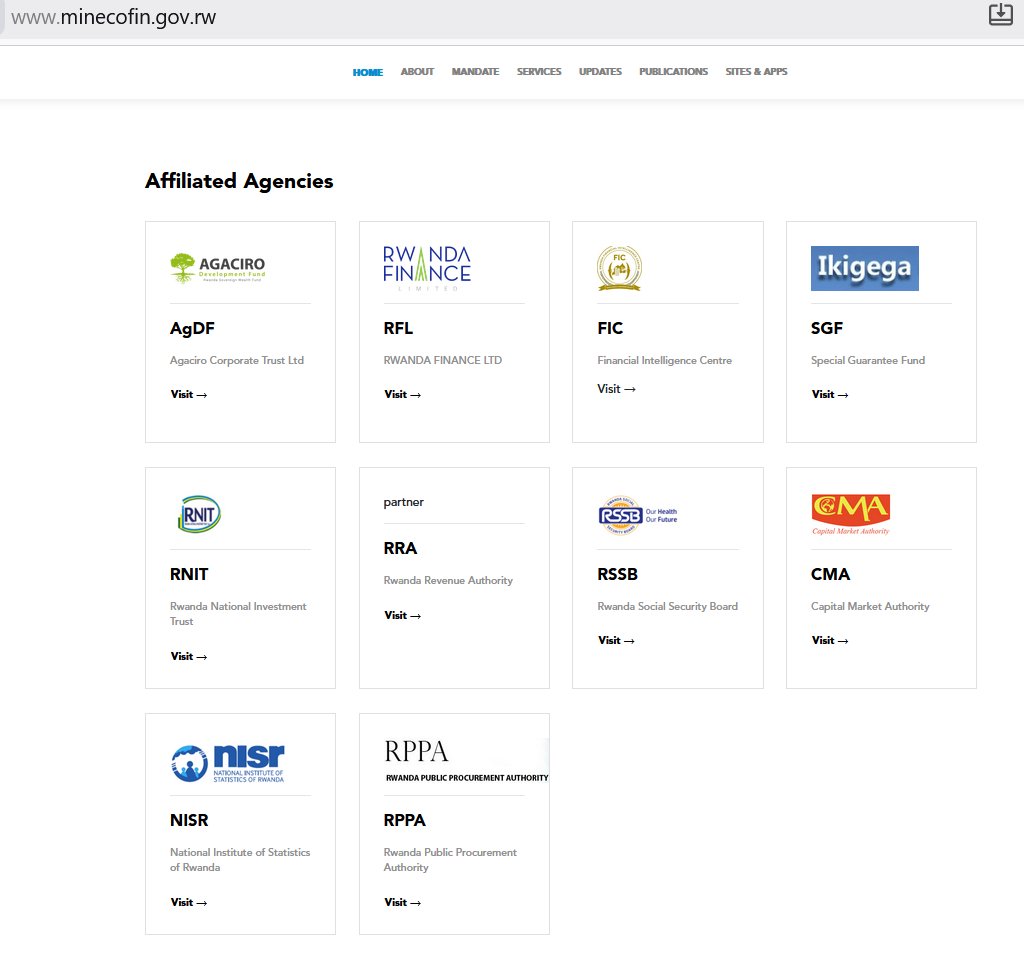This screenshot has height=967, width=1024.
Task: Click the SGF card heading
Action: tap(827, 328)
